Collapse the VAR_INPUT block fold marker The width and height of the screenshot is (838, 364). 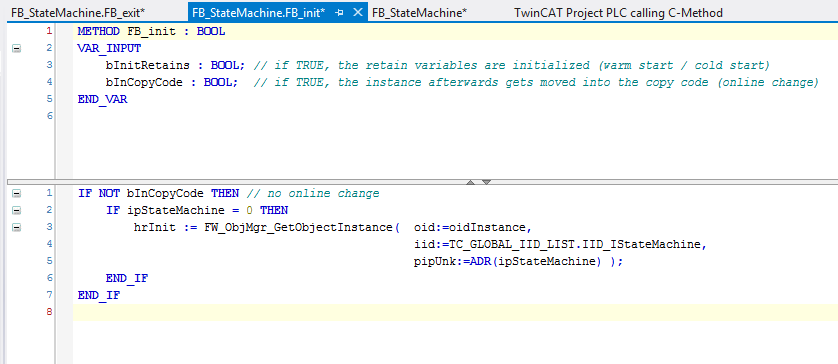click(x=17, y=49)
